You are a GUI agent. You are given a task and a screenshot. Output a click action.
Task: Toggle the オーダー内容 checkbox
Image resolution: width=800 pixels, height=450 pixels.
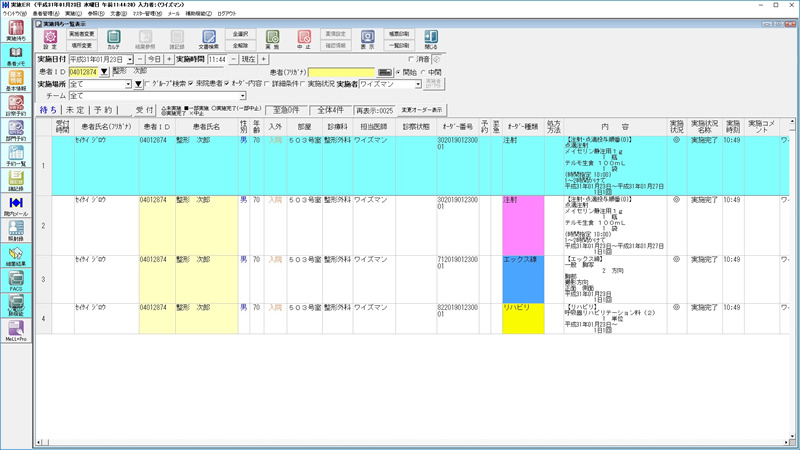coord(227,84)
